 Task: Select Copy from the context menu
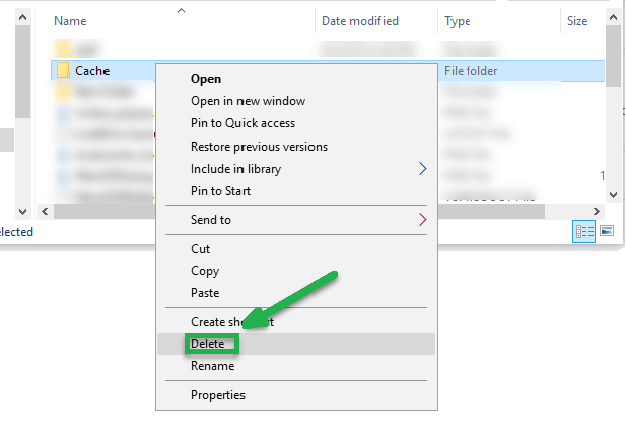point(205,271)
